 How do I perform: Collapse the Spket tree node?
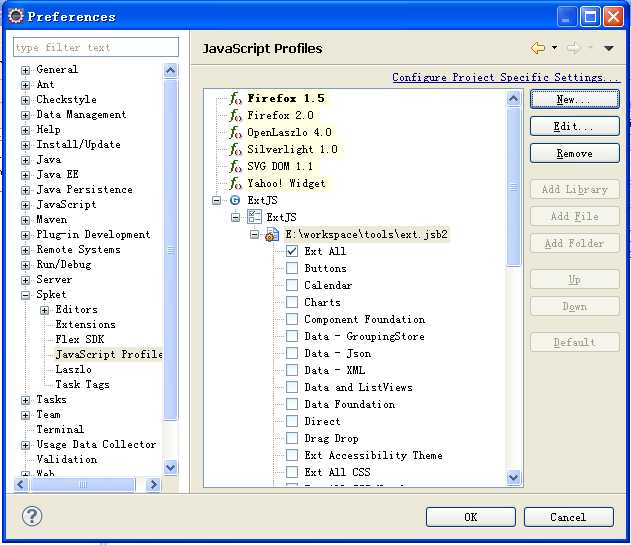coord(25,295)
